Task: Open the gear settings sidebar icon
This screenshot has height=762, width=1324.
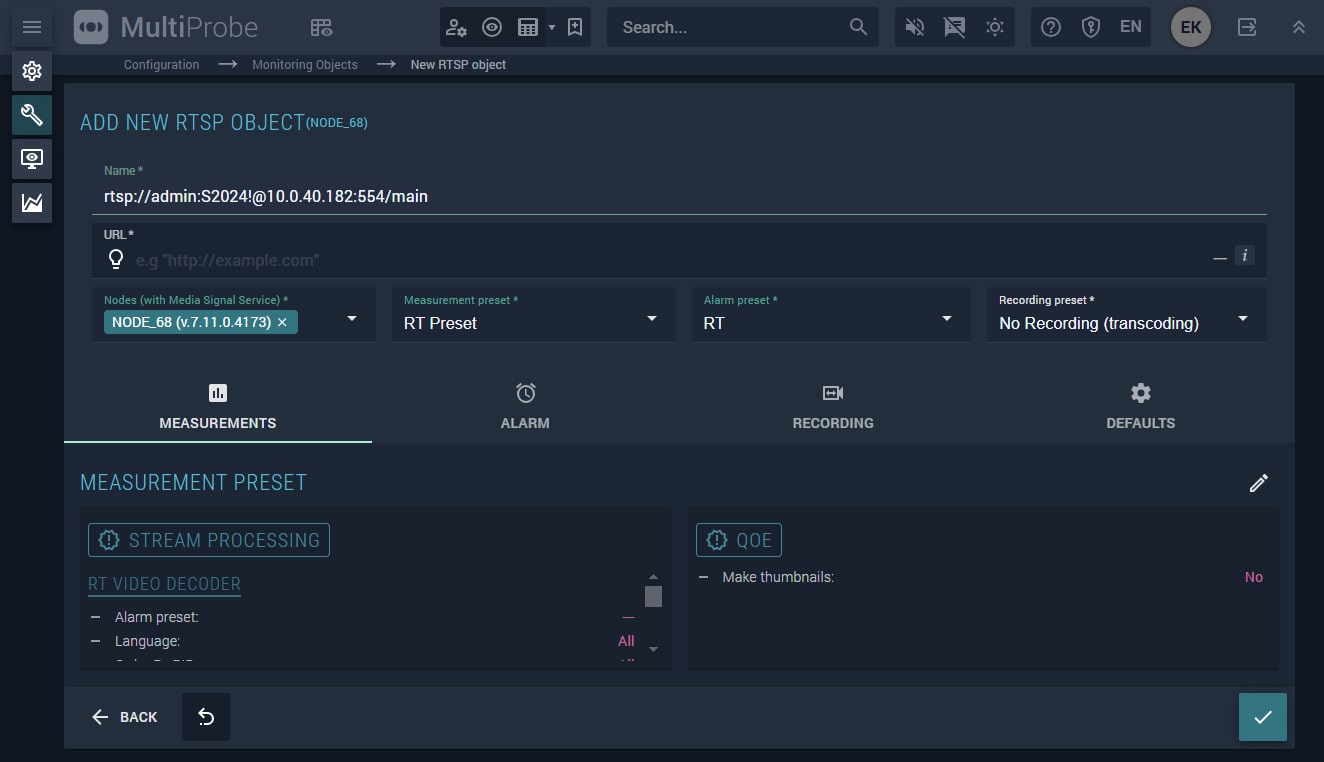Action: tap(32, 72)
